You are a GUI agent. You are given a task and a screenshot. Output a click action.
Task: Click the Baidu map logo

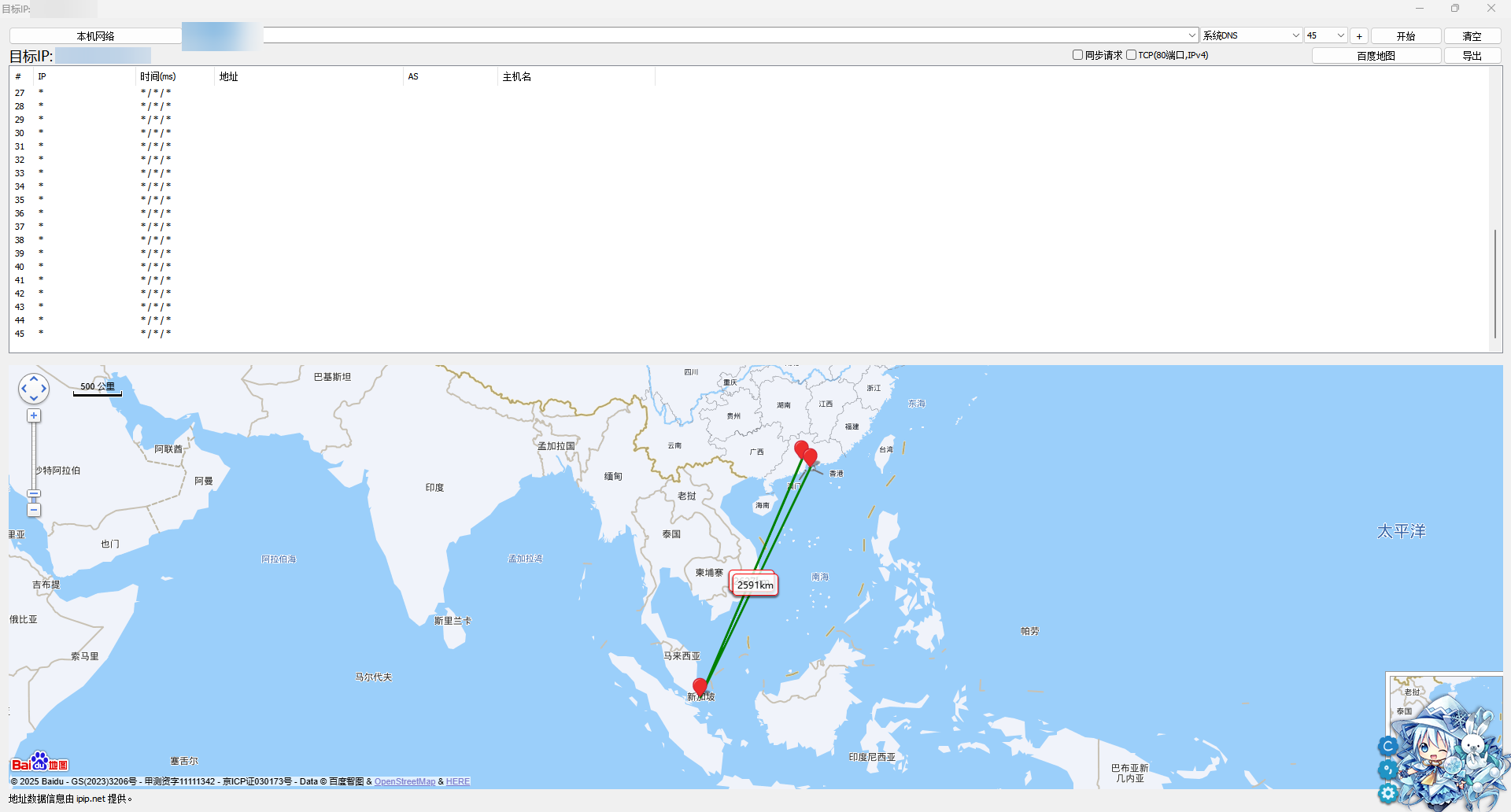(39, 763)
